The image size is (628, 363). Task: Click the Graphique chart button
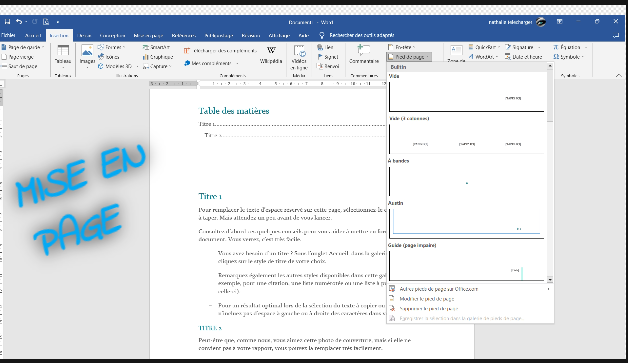click(x=158, y=57)
